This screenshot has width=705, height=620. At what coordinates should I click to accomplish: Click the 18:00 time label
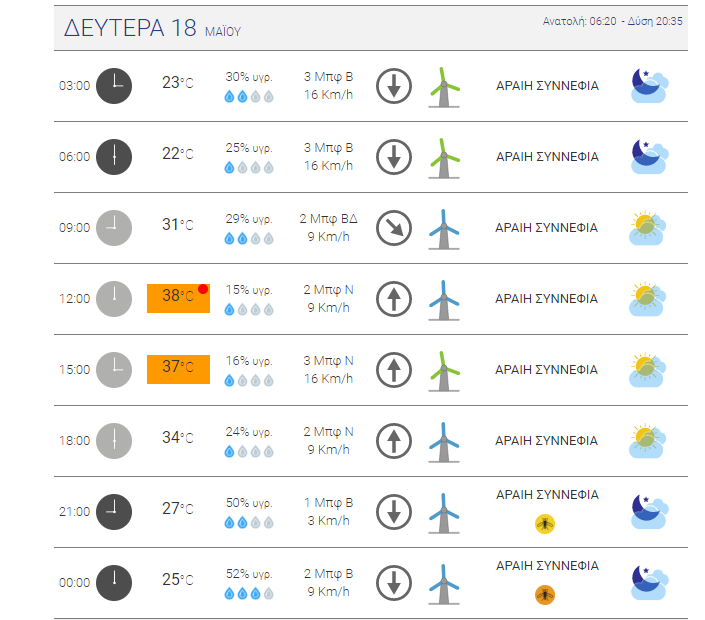[74, 441]
